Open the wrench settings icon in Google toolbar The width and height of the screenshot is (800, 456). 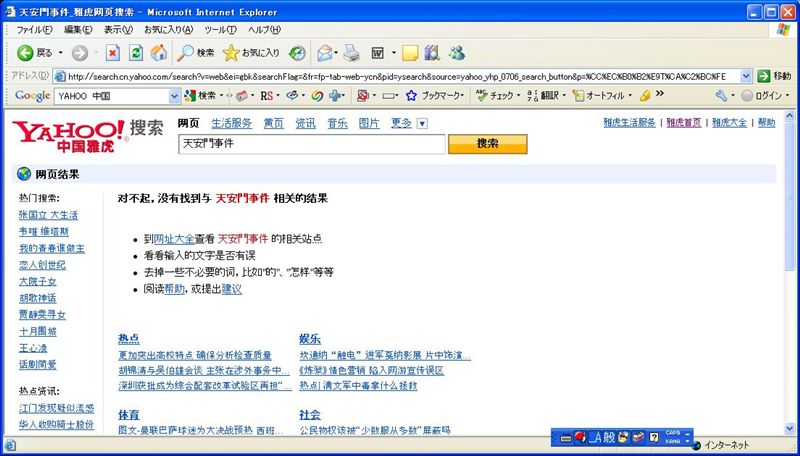click(x=721, y=95)
